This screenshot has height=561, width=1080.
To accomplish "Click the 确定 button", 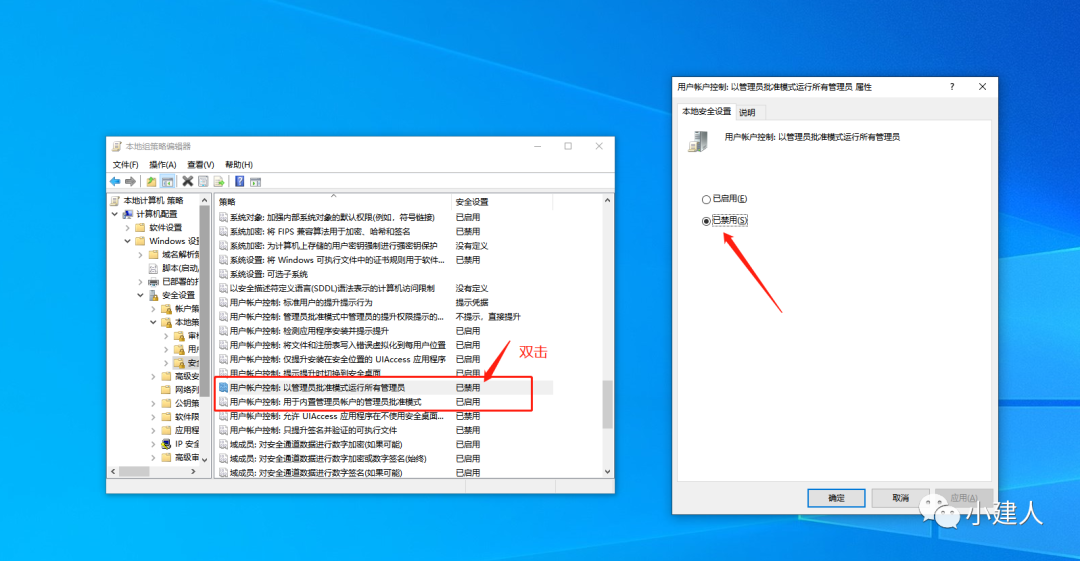I will coord(836,498).
